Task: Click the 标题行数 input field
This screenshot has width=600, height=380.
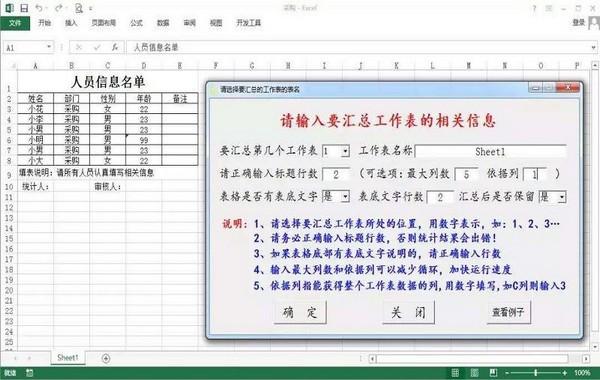Action: [x=336, y=175]
